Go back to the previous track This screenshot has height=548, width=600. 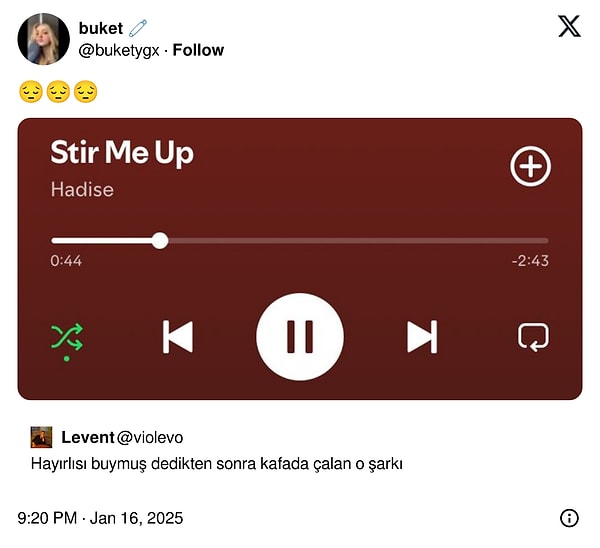click(x=178, y=337)
